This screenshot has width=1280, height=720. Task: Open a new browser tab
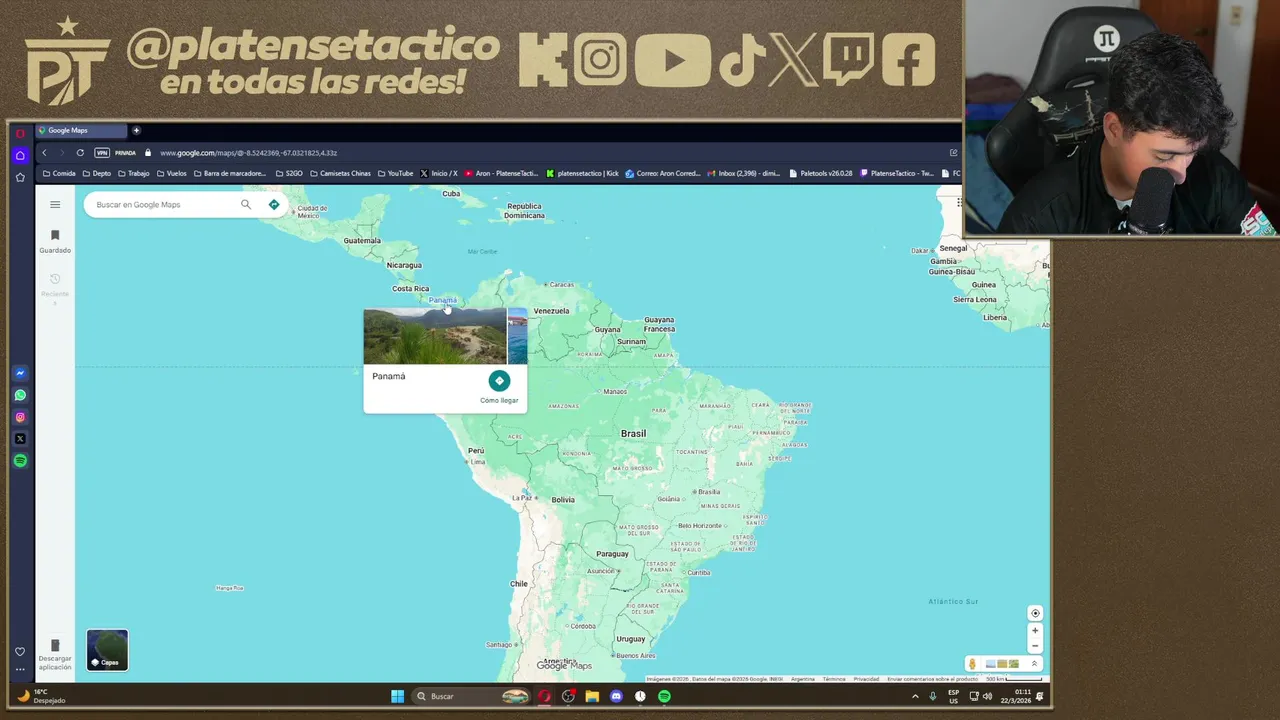coord(136,130)
